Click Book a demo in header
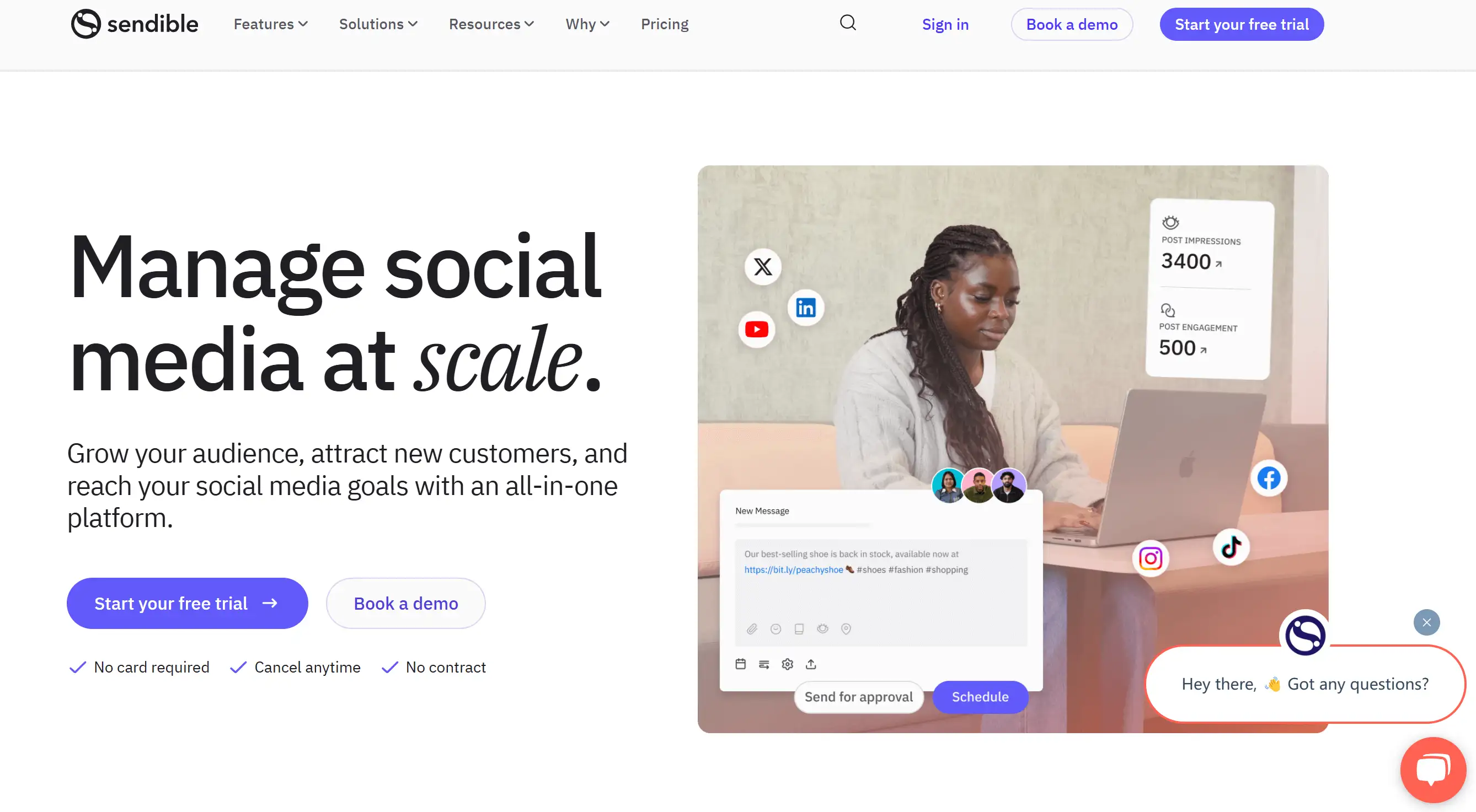The image size is (1476, 812). click(1072, 25)
